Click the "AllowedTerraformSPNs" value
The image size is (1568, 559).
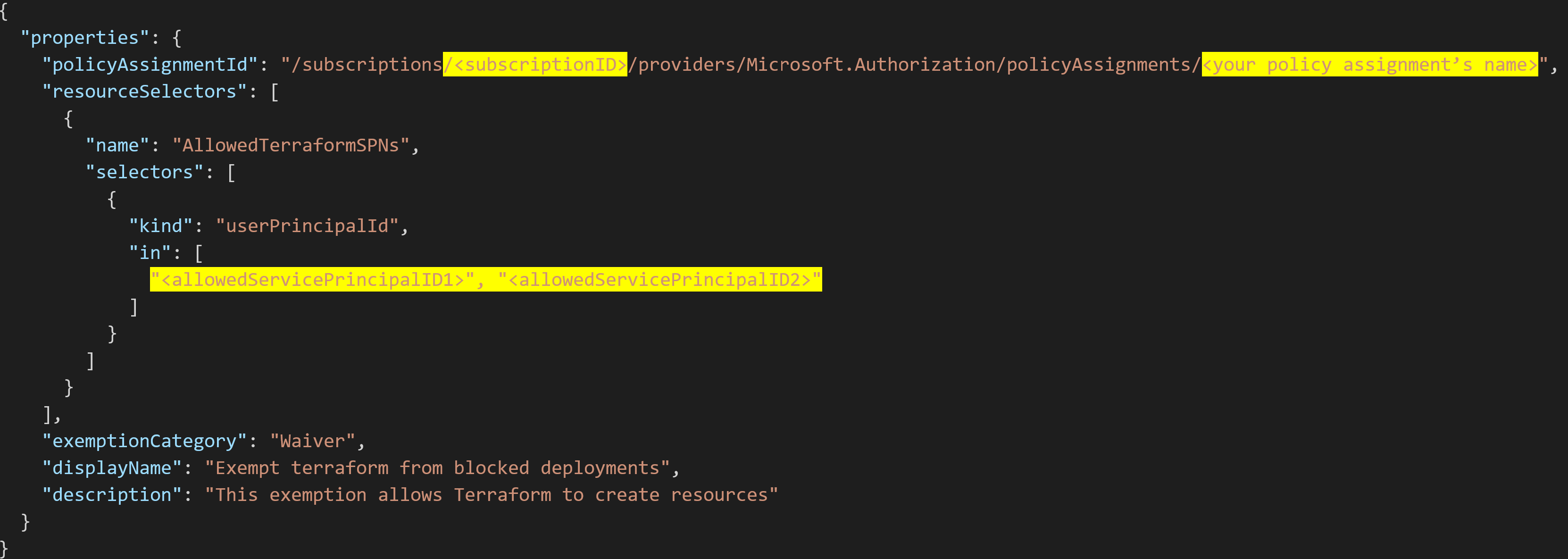click(291, 145)
